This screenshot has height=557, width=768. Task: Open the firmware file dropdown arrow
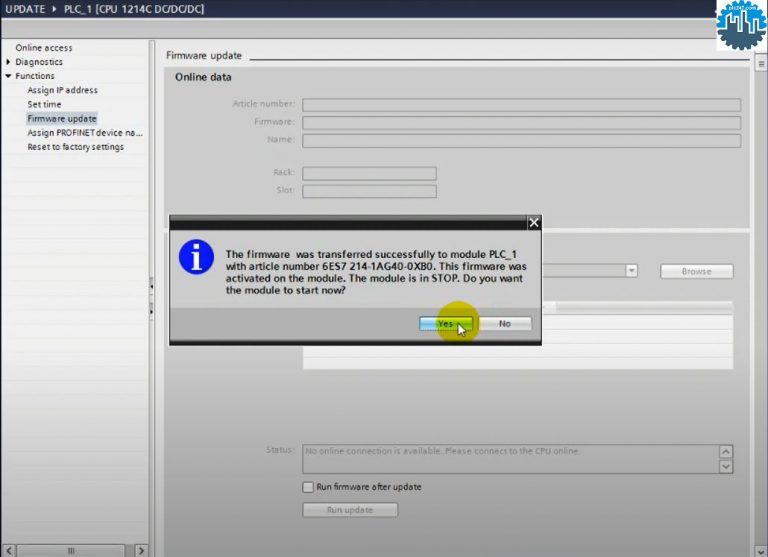pos(631,270)
